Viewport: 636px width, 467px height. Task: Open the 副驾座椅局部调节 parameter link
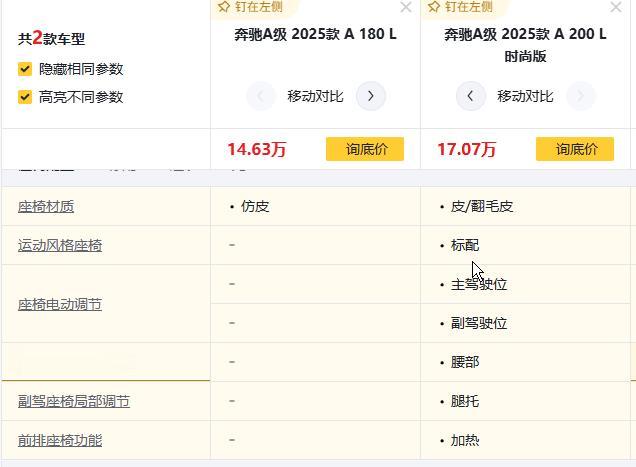tap(74, 401)
